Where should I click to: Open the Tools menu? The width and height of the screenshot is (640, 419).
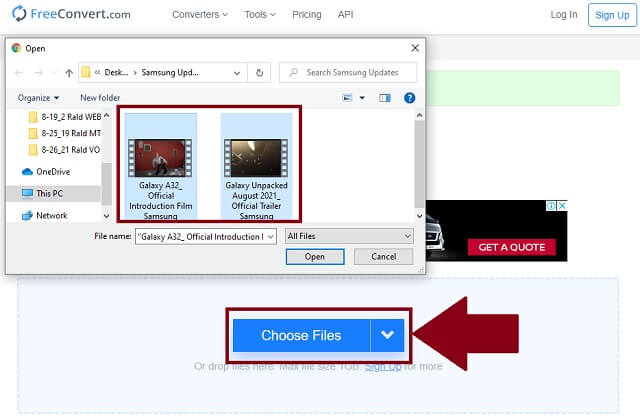[260, 15]
